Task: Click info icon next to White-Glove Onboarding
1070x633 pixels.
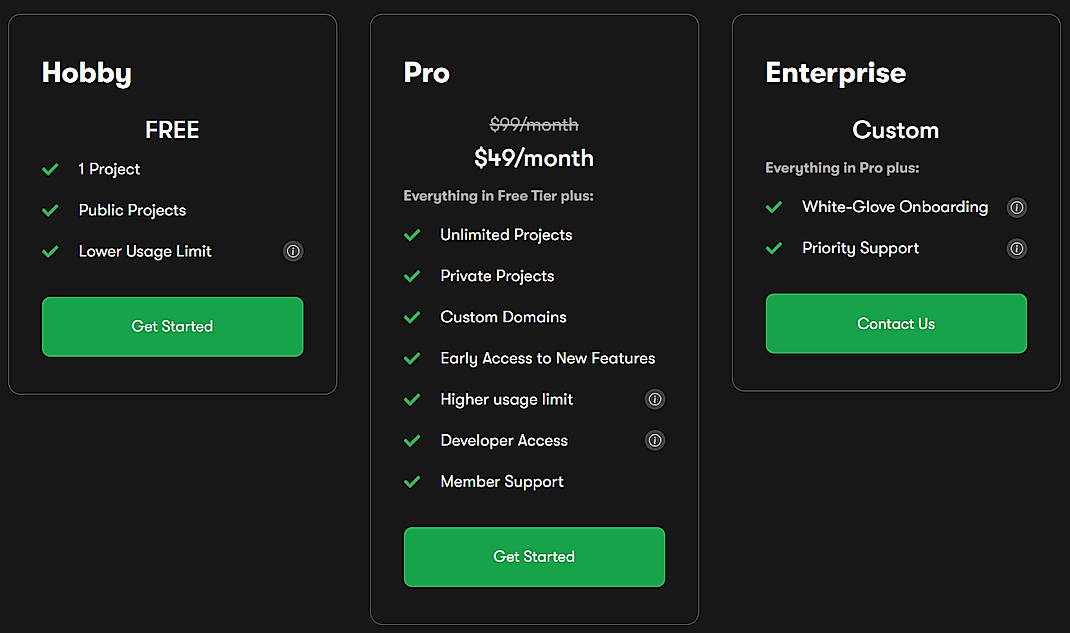Action: [1017, 207]
